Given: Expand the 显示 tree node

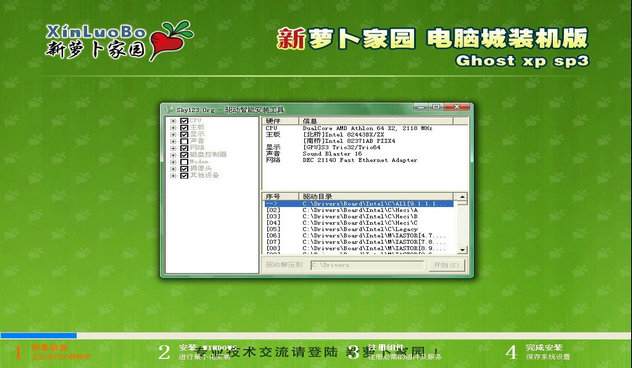Looking at the screenshot, I should coord(173,134).
